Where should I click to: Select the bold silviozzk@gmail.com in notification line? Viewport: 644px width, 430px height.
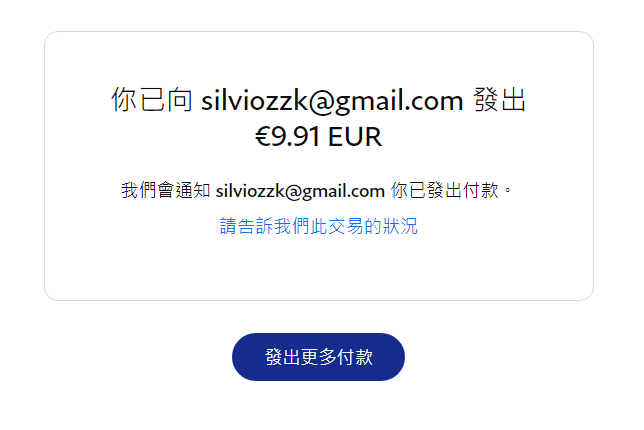(x=300, y=191)
